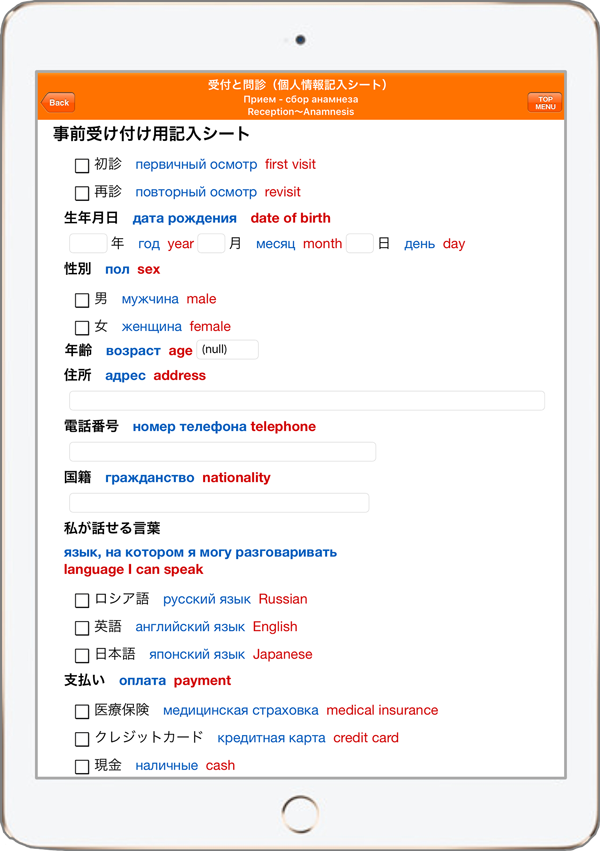The width and height of the screenshot is (600, 851).
Task: Tick the 英語 English language checkbox
Action: pos(82,628)
